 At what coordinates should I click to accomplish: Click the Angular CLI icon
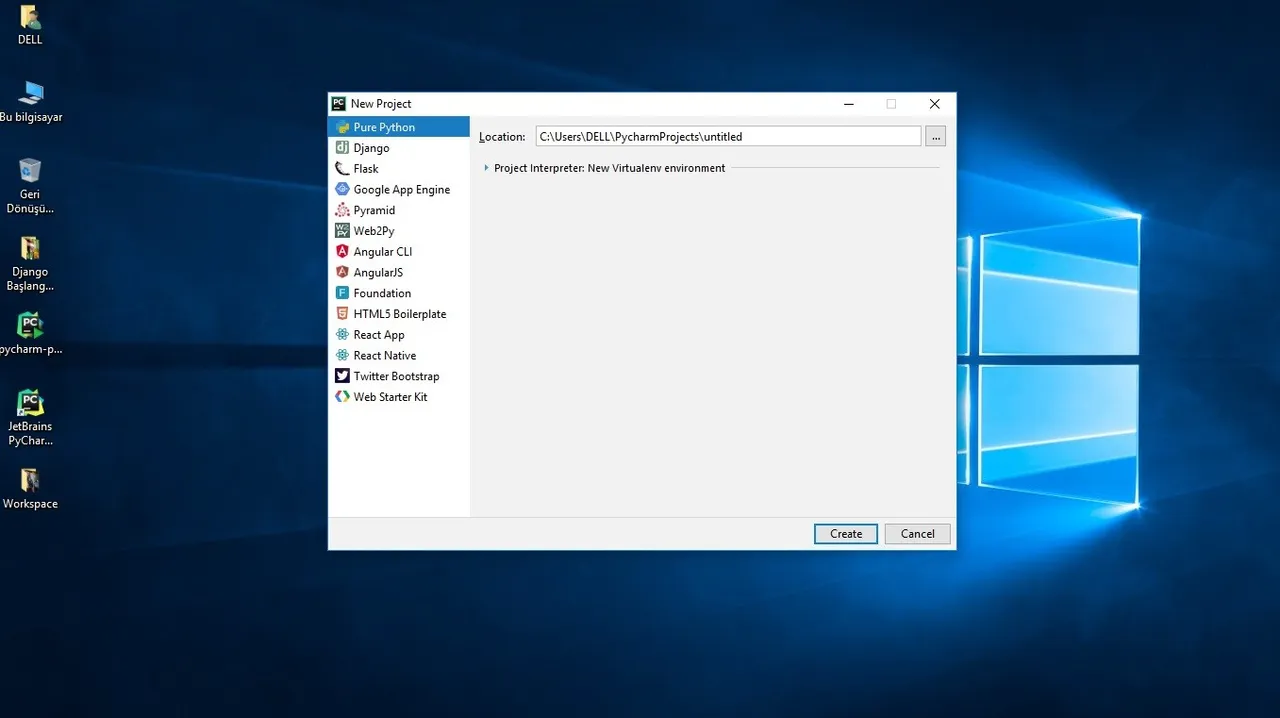pyautogui.click(x=342, y=252)
